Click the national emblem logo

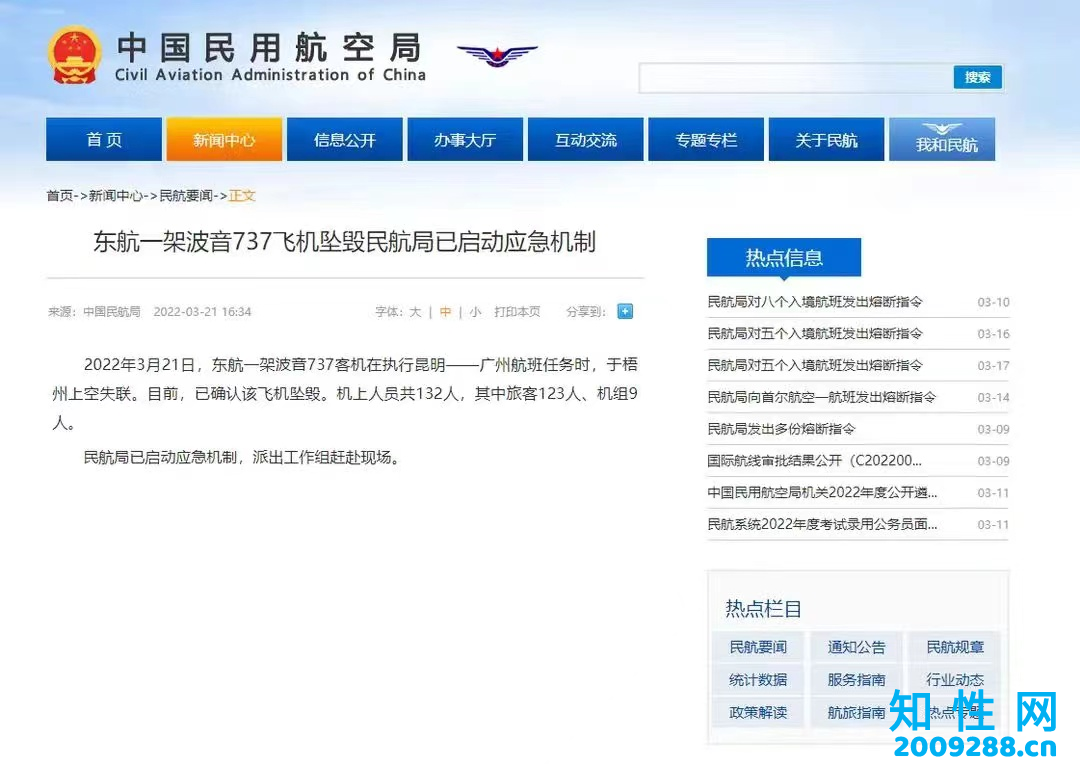pos(74,55)
